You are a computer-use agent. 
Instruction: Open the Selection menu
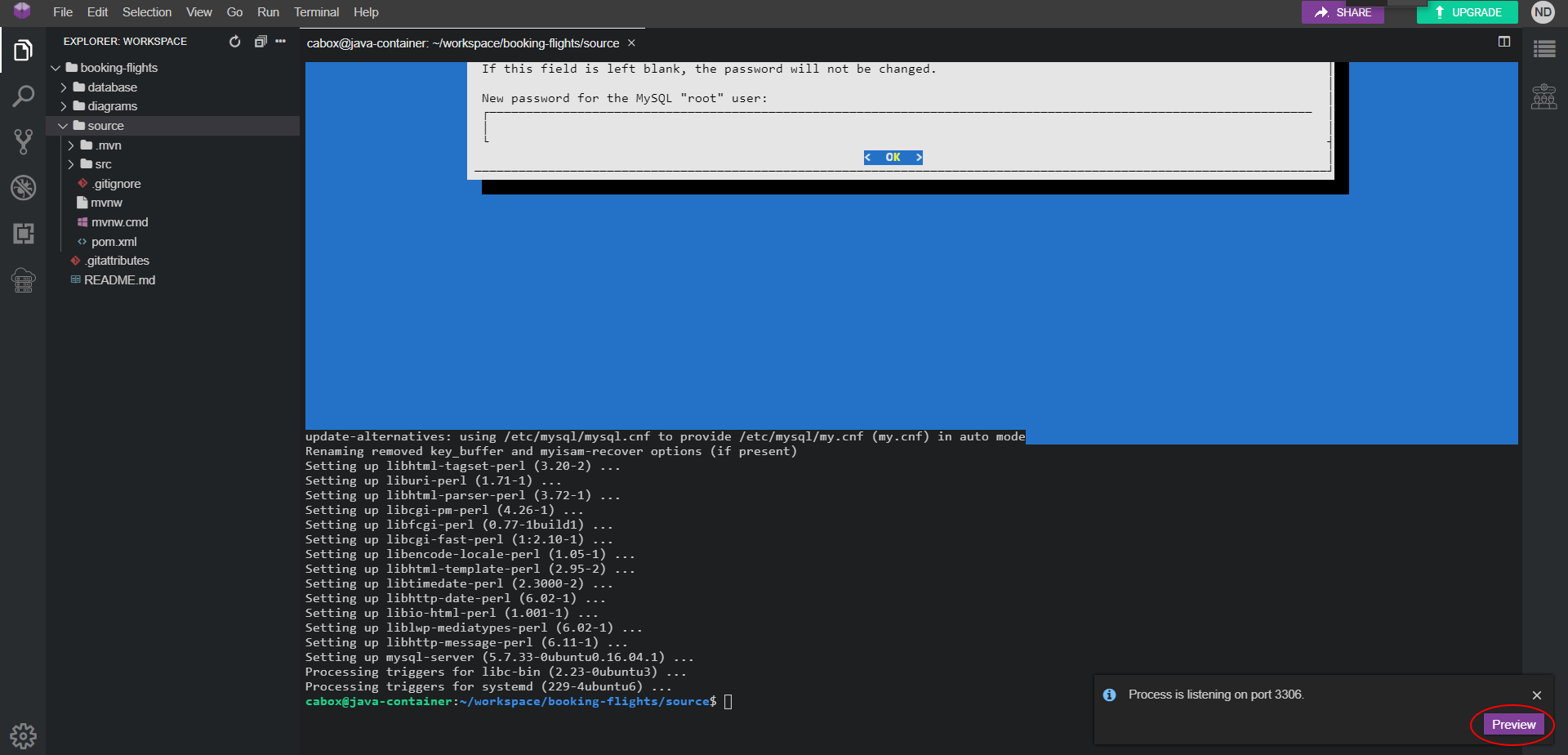point(147,12)
